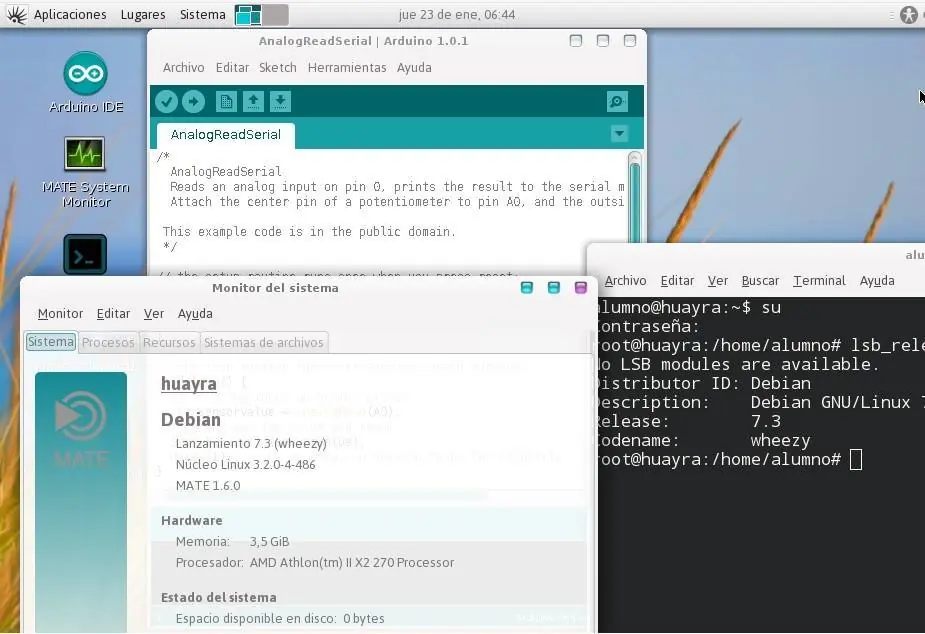The height and width of the screenshot is (634, 925).
Task: Open the Herramientas menu in Arduino
Action: point(347,68)
